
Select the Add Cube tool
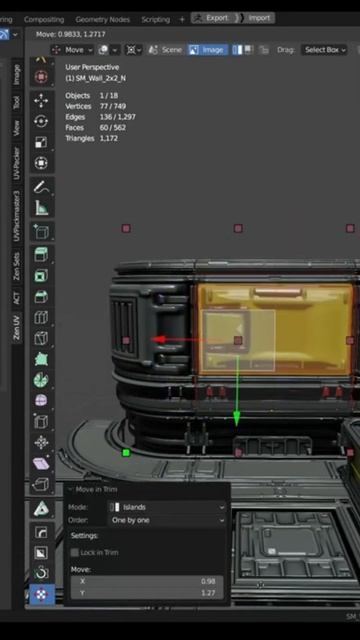(41, 231)
